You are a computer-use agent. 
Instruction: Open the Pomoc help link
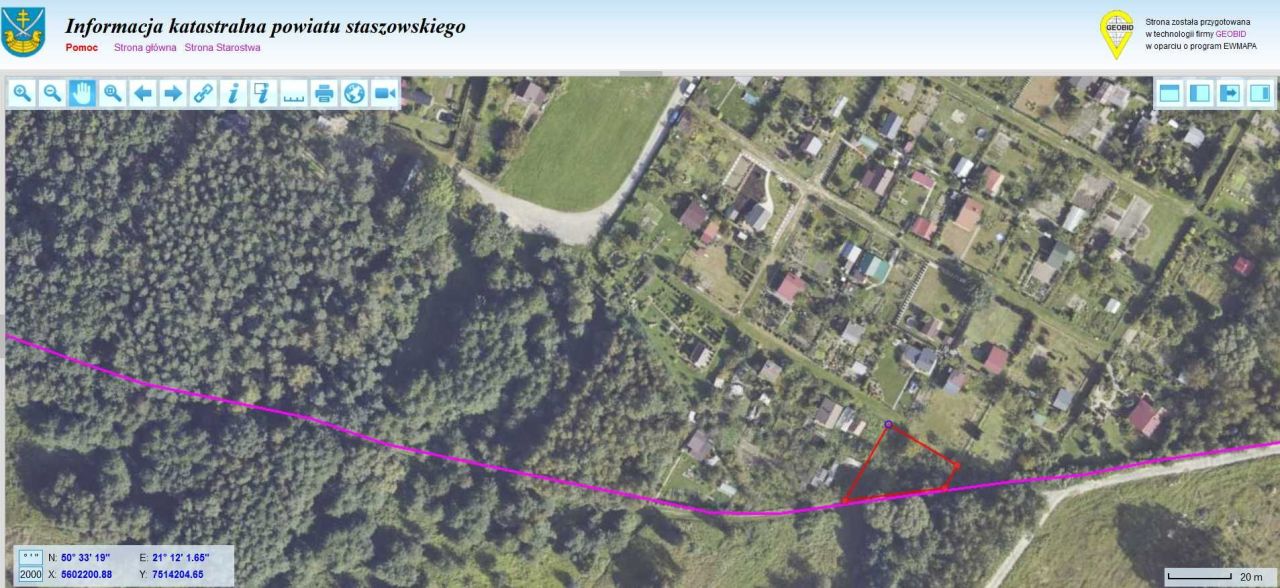coord(81,47)
